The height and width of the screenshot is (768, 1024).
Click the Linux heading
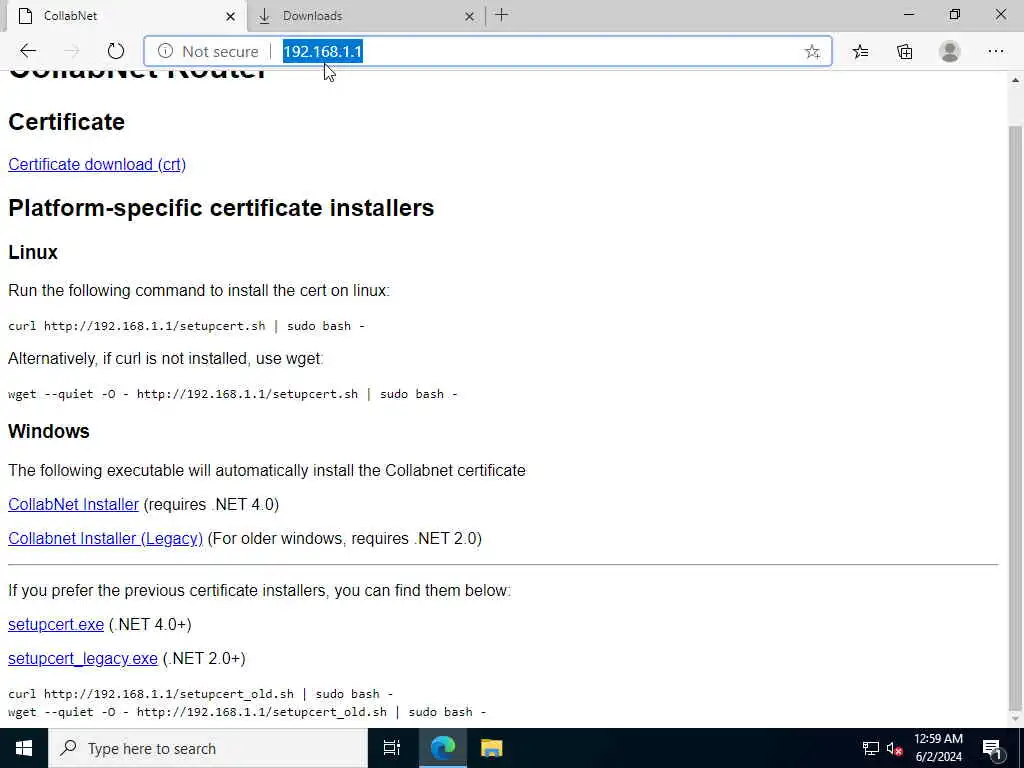click(x=33, y=252)
